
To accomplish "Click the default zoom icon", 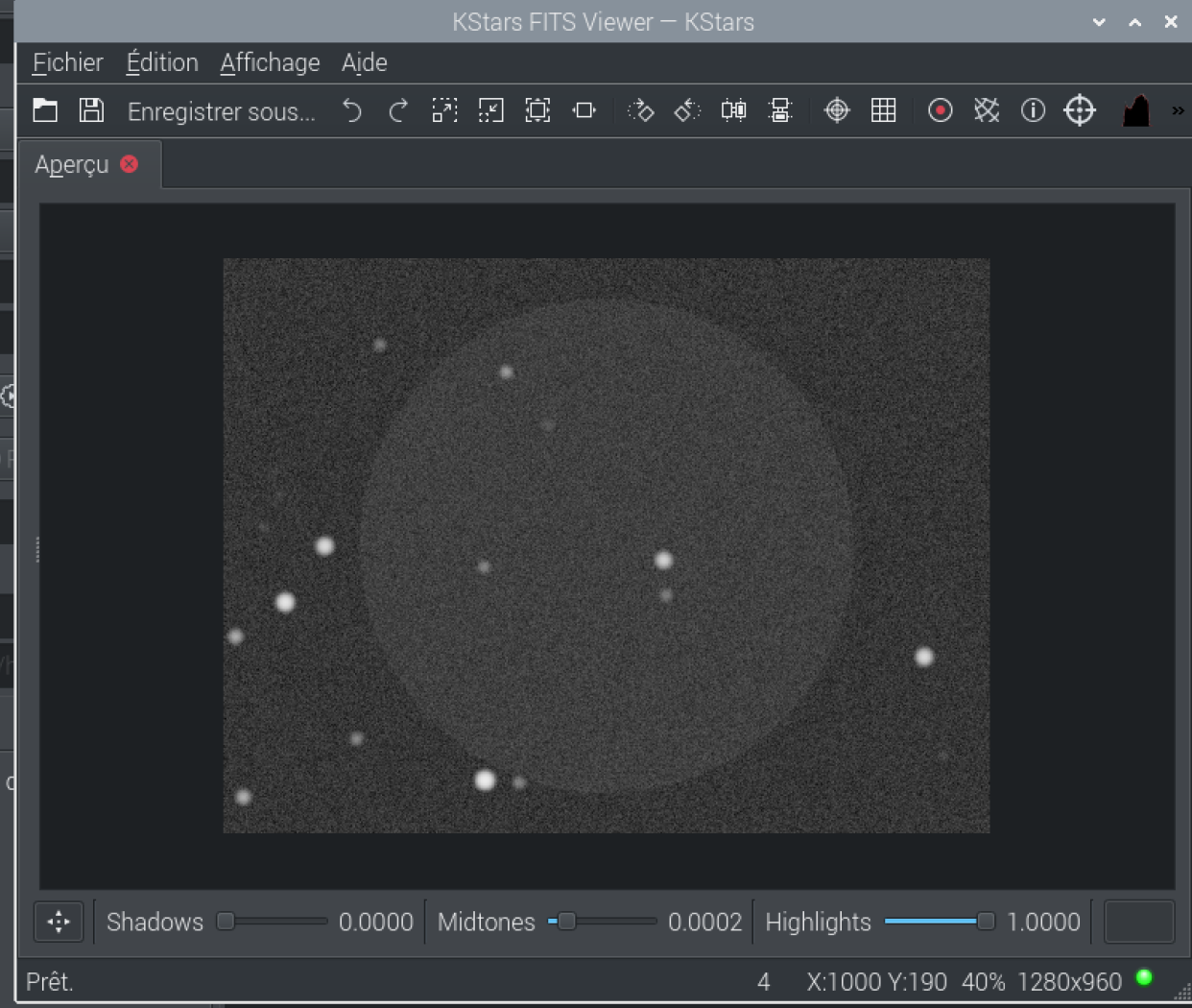I will [537, 110].
